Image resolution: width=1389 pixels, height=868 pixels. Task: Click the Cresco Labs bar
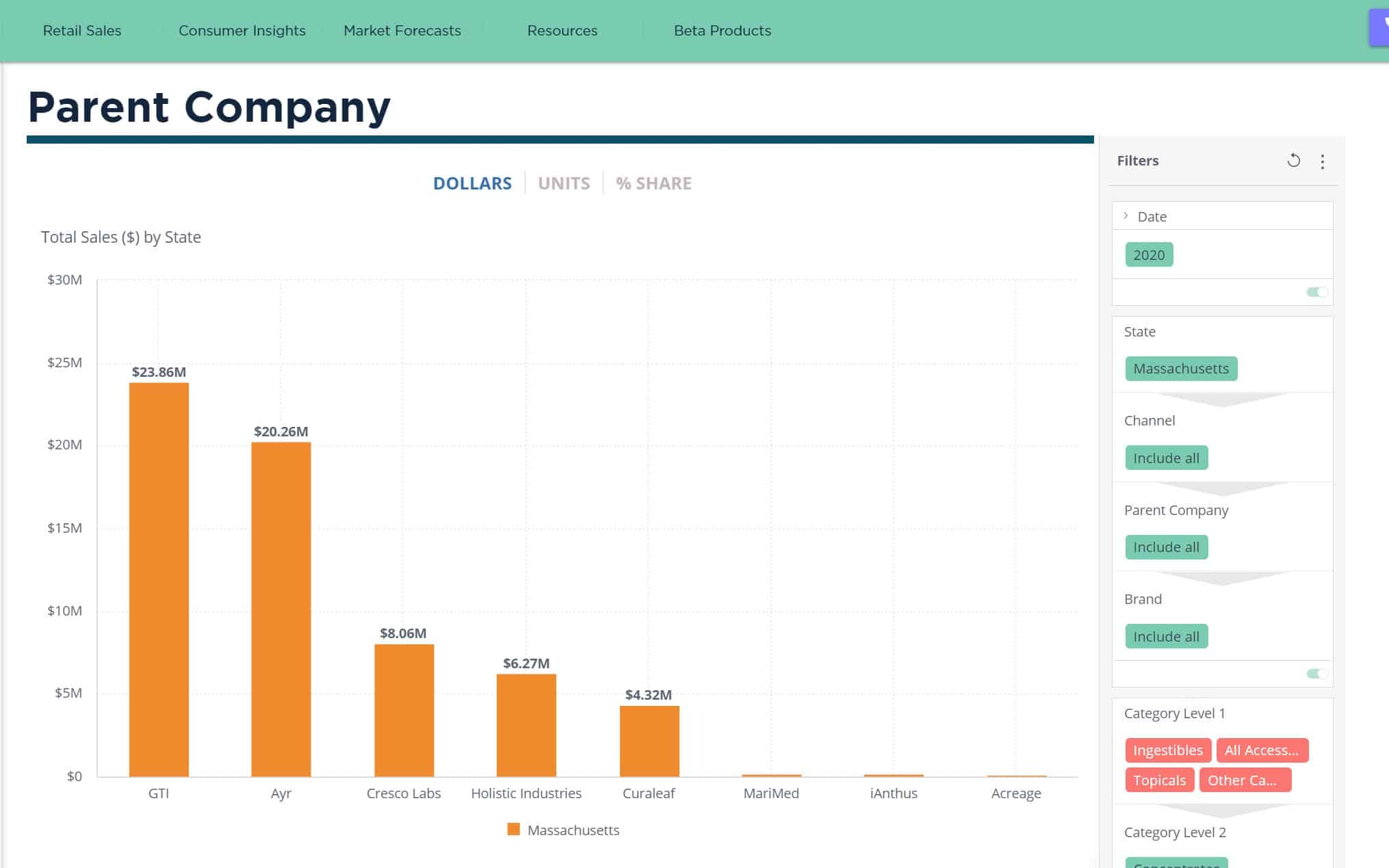pyautogui.click(x=404, y=710)
